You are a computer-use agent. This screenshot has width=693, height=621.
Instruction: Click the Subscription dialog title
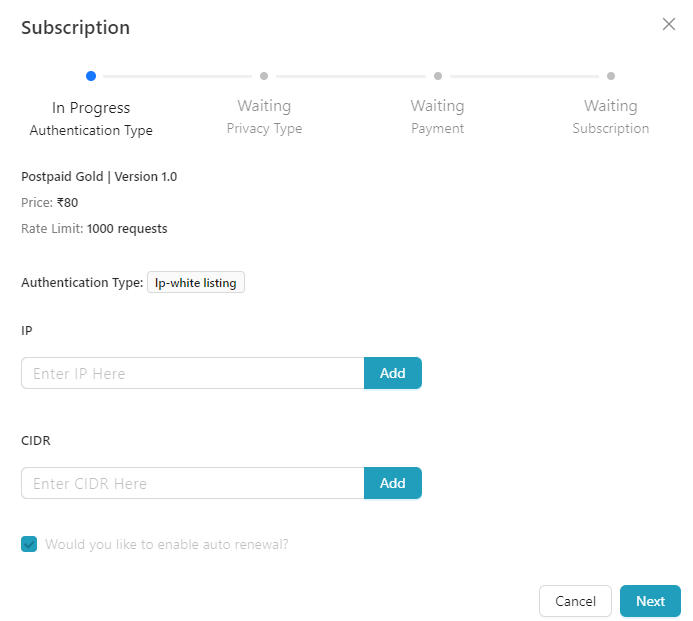[75, 27]
